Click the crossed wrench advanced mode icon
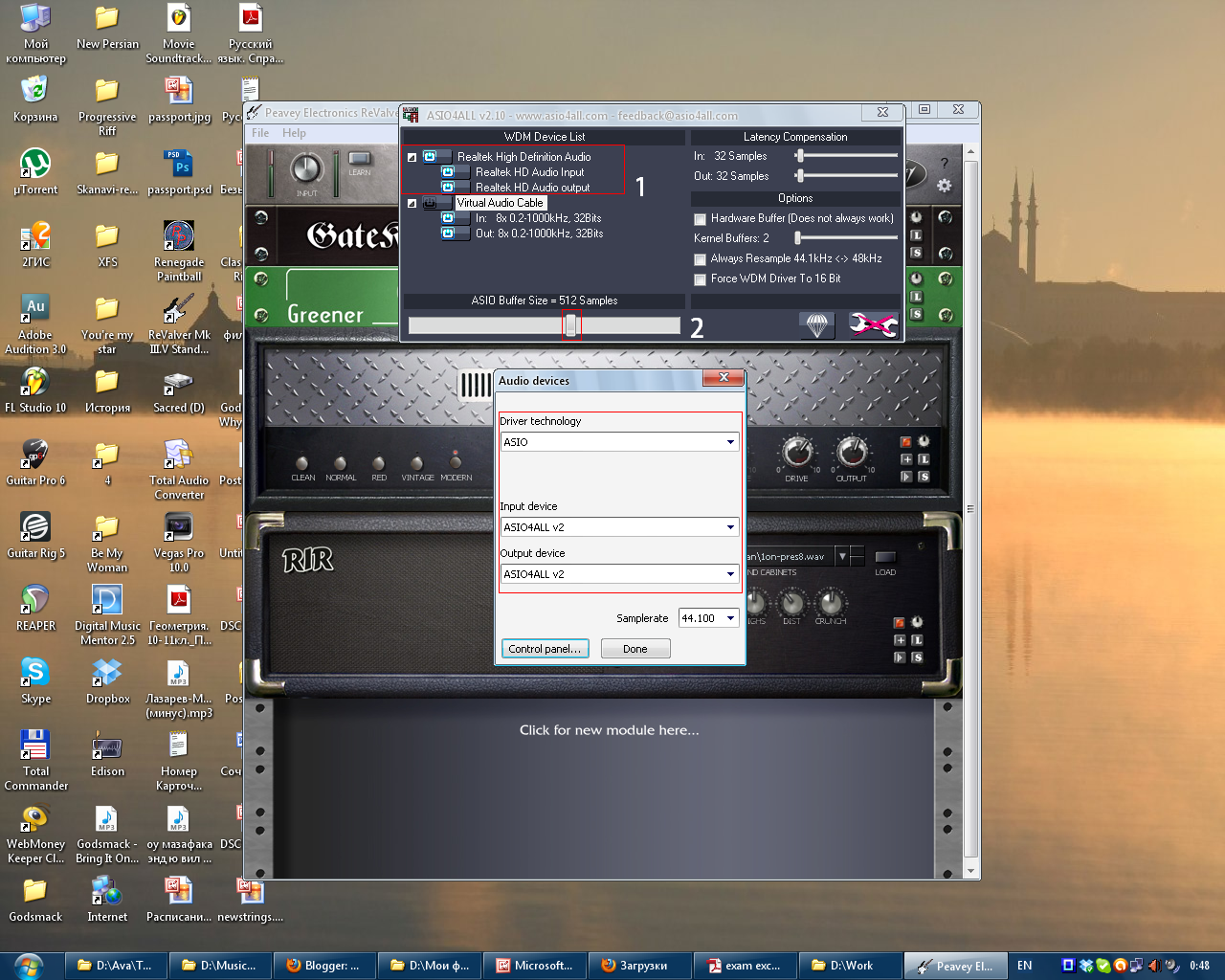This screenshot has height=980, width=1225. (x=874, y=326)
